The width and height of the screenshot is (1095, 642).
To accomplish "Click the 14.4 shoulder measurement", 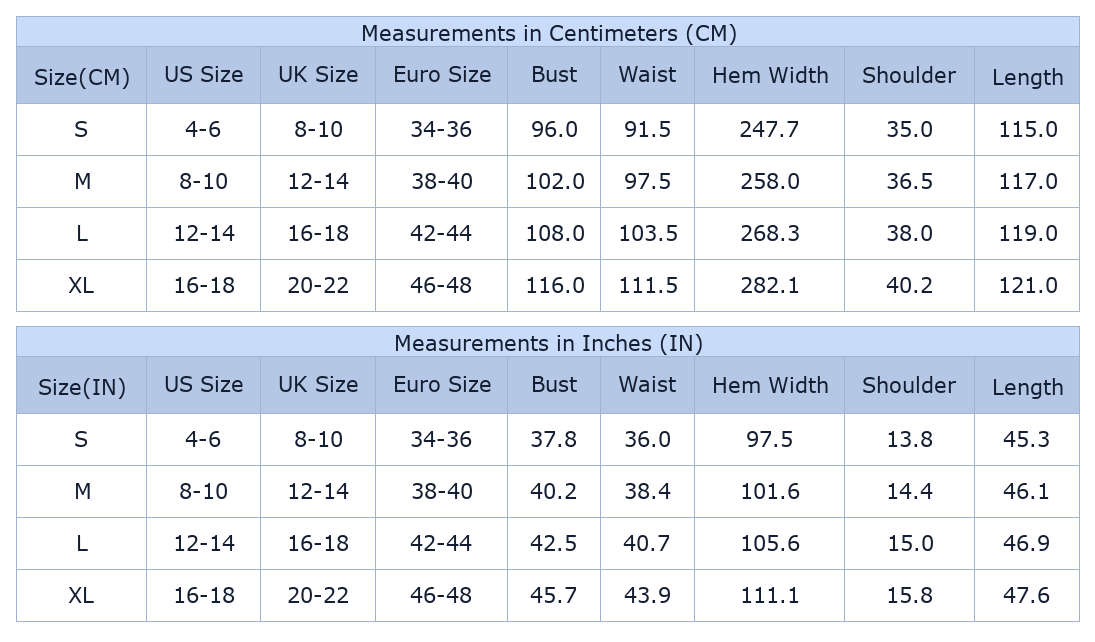I will point(909,491).
